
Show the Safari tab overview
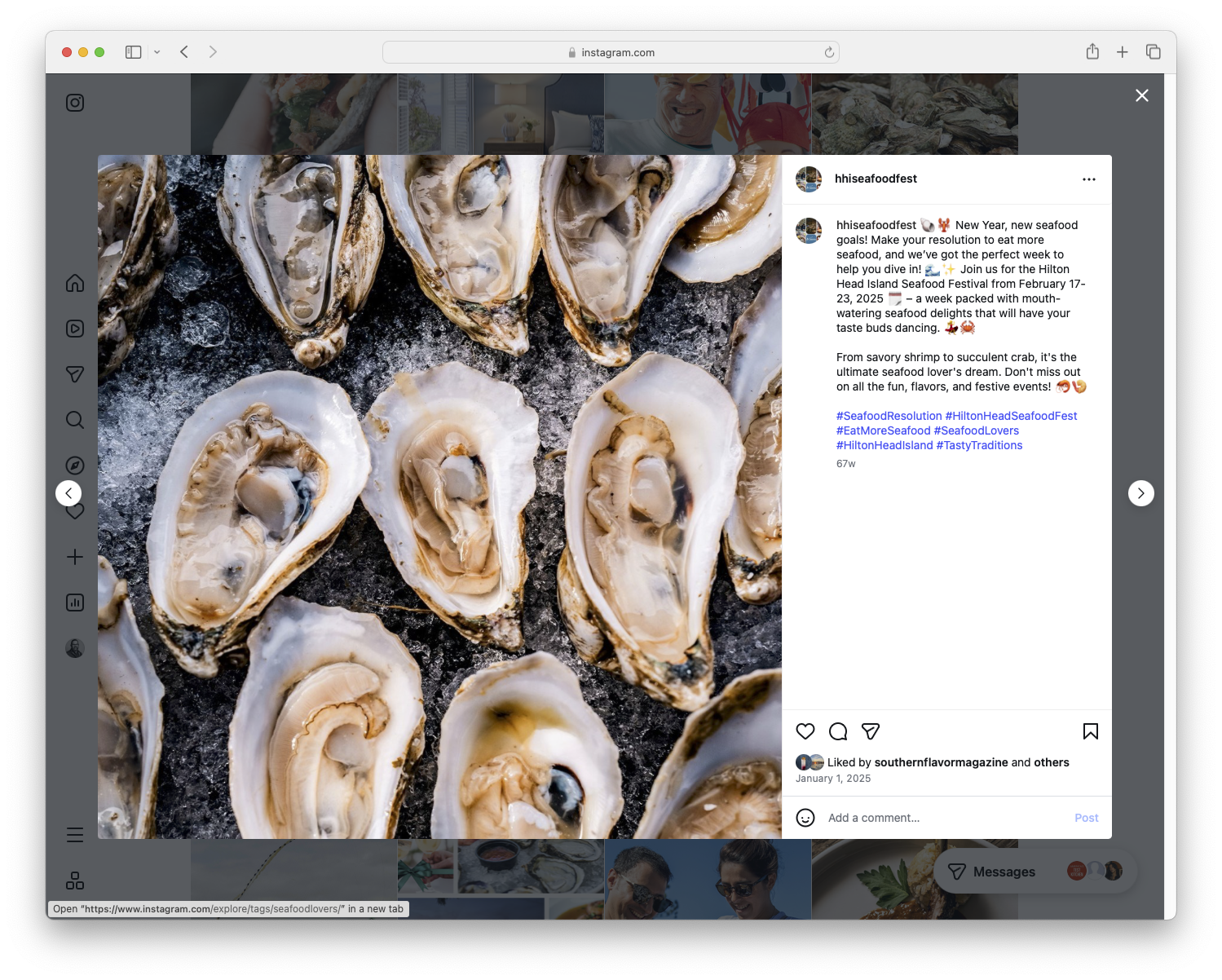pos(1154,52)
